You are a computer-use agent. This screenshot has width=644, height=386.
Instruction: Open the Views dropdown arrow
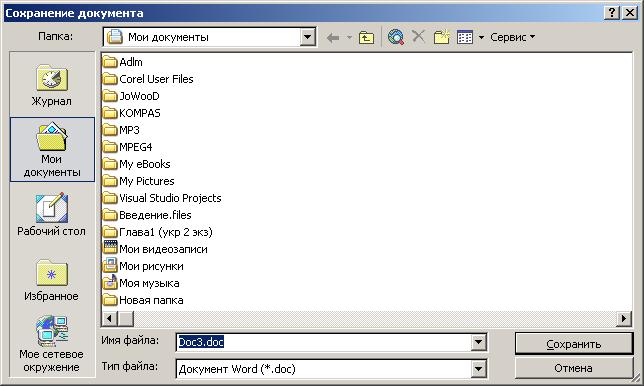pyautogui.click(x=481, y=37)
